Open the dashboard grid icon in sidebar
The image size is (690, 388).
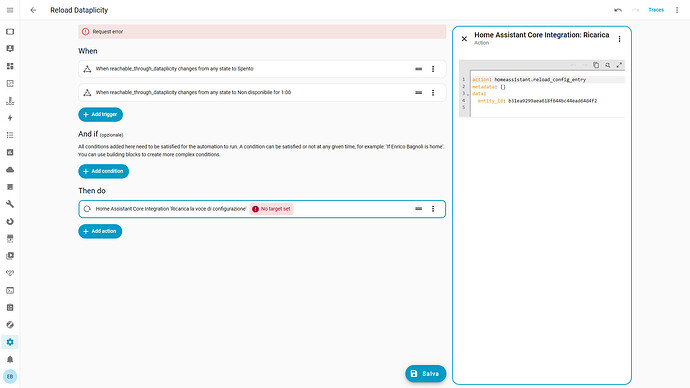(x=10, y=66)
